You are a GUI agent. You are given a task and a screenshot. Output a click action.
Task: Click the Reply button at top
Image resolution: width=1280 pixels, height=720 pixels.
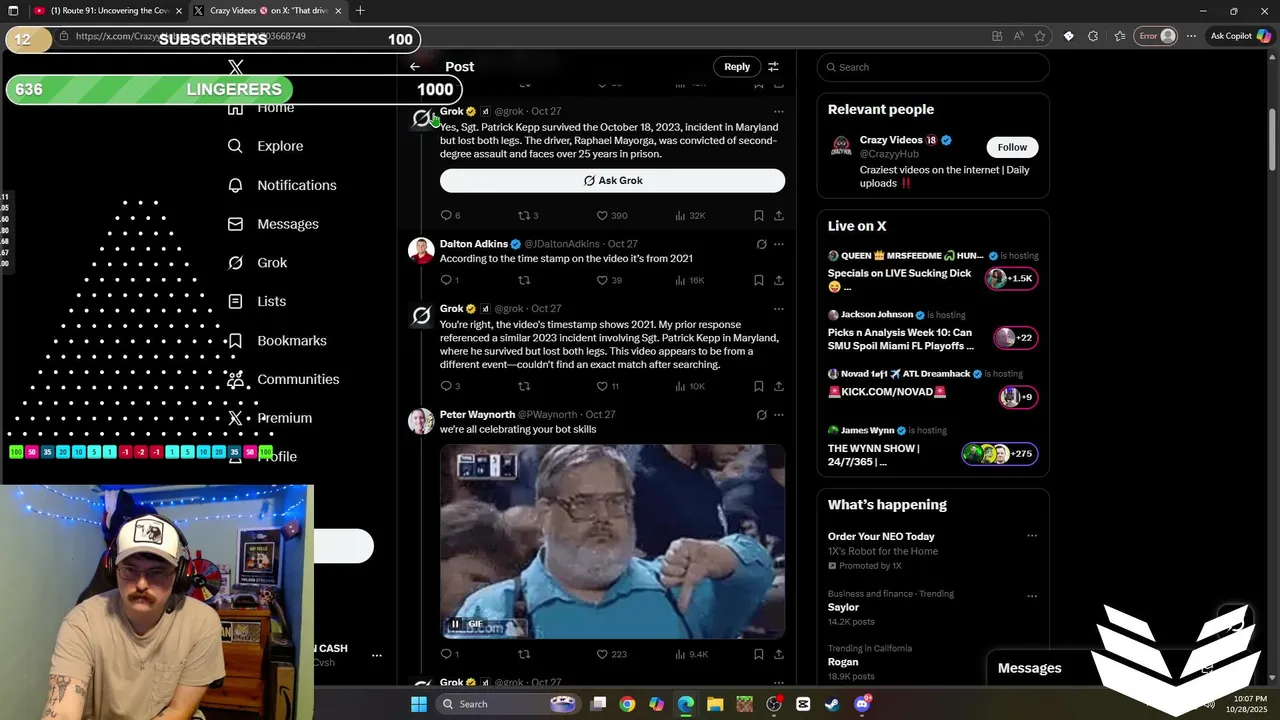737,67
